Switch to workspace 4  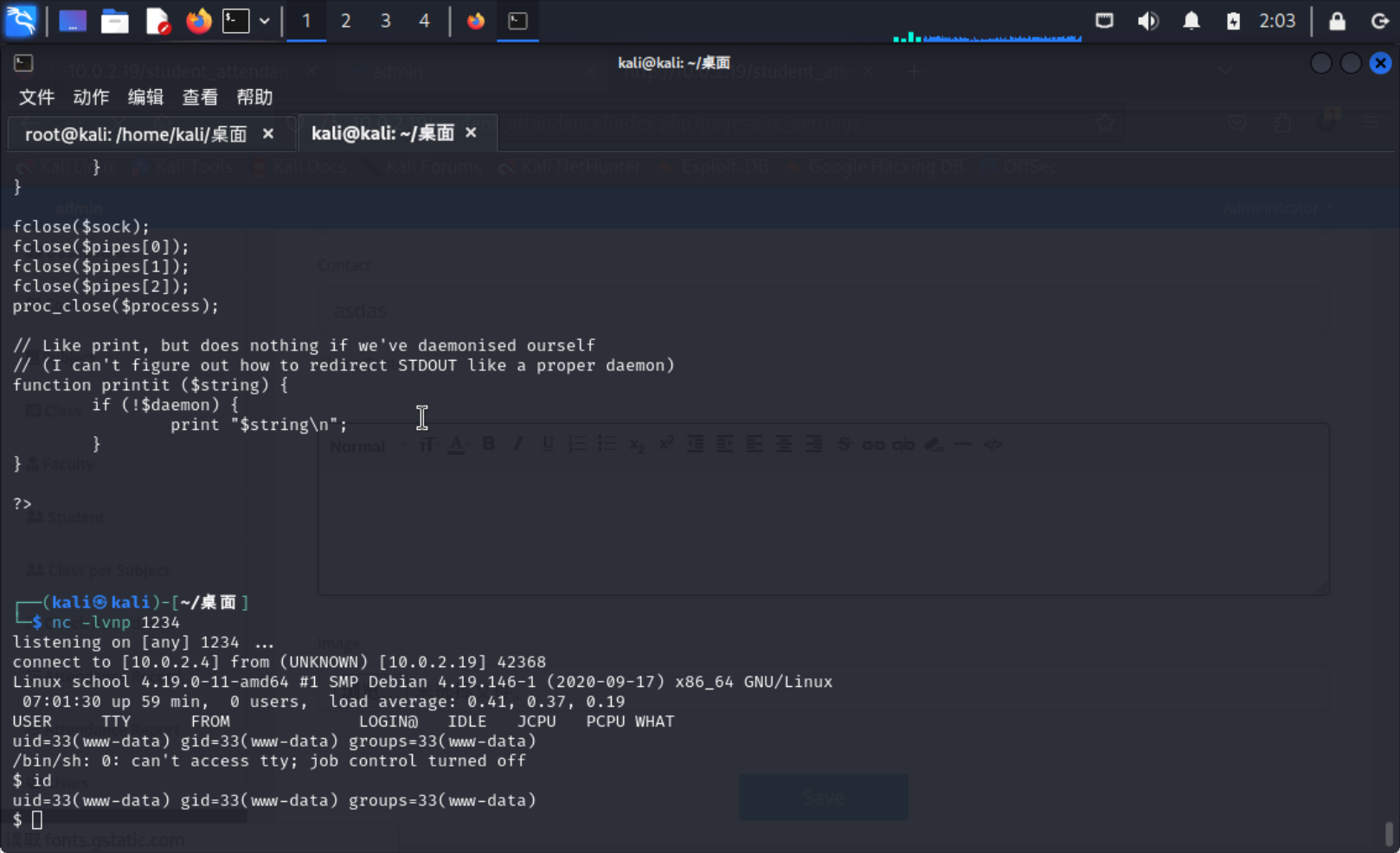click(x=424, y=21)
